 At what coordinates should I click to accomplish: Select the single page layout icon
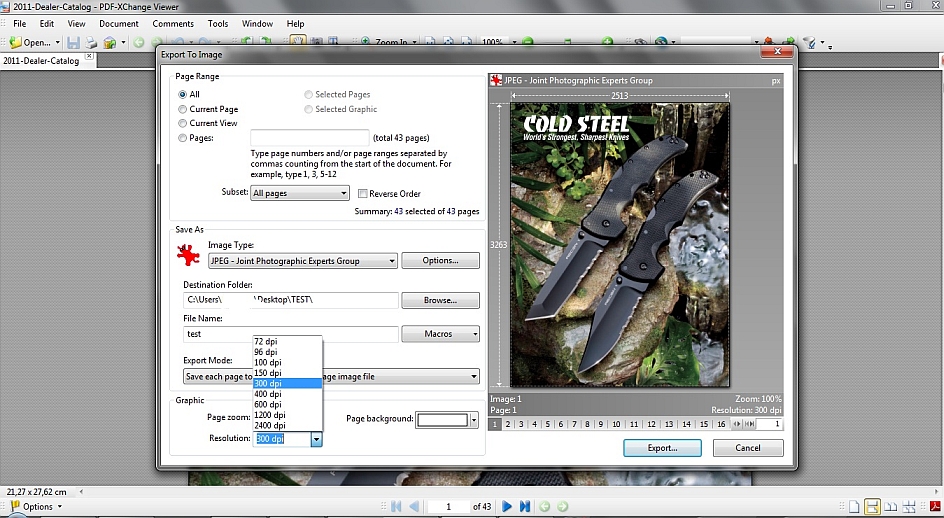(x=855, y=507)
